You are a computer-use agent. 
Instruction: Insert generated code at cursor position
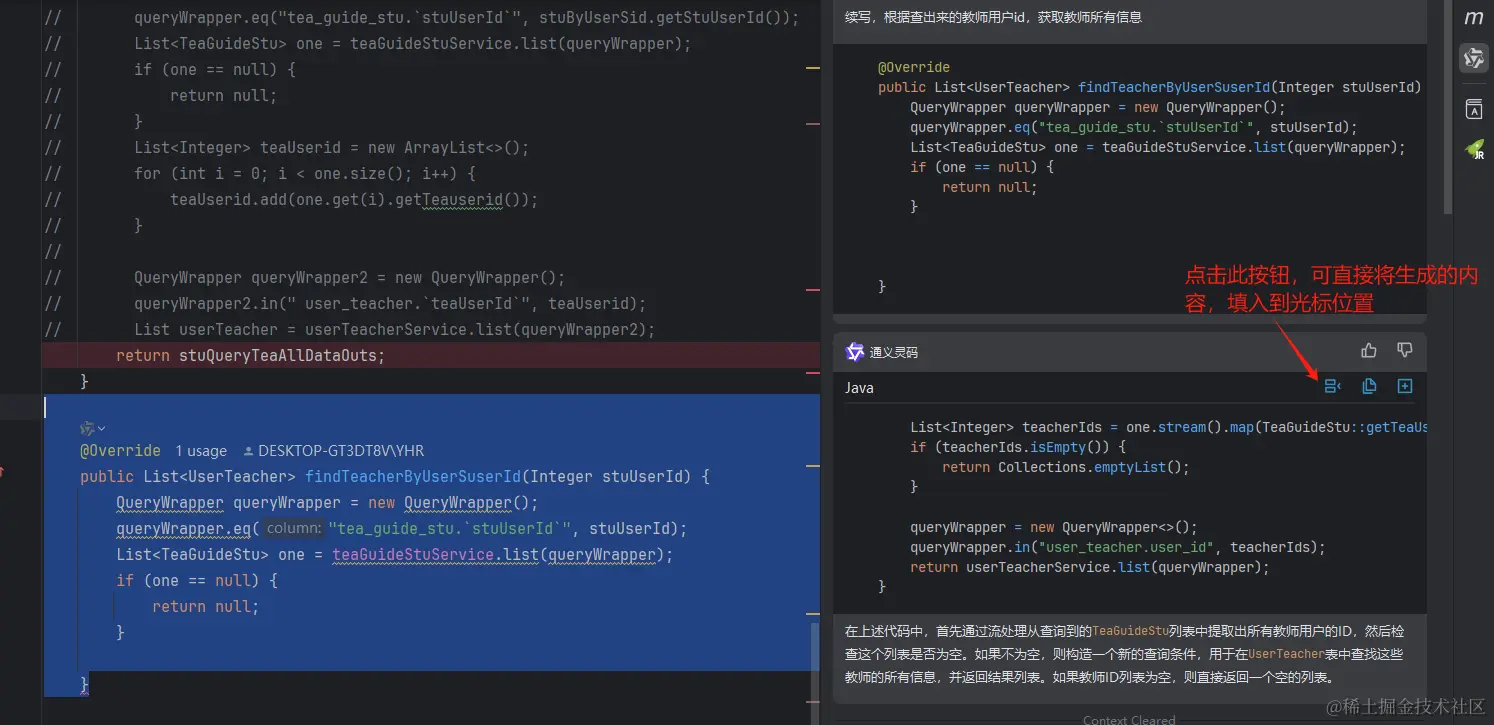(1333, 386)
